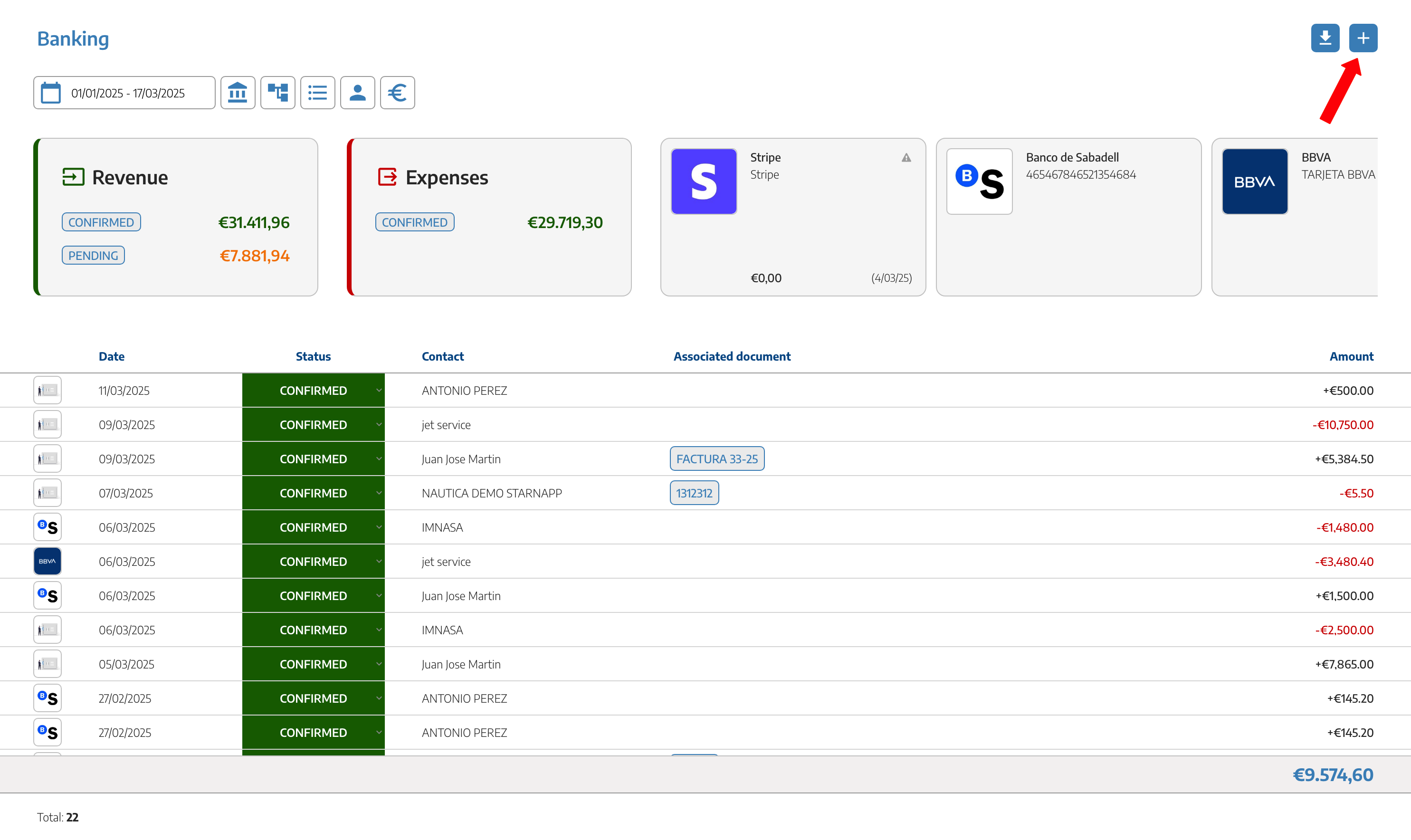
Task: Click Stripe balance €0,00
Action: coord(766,278)
